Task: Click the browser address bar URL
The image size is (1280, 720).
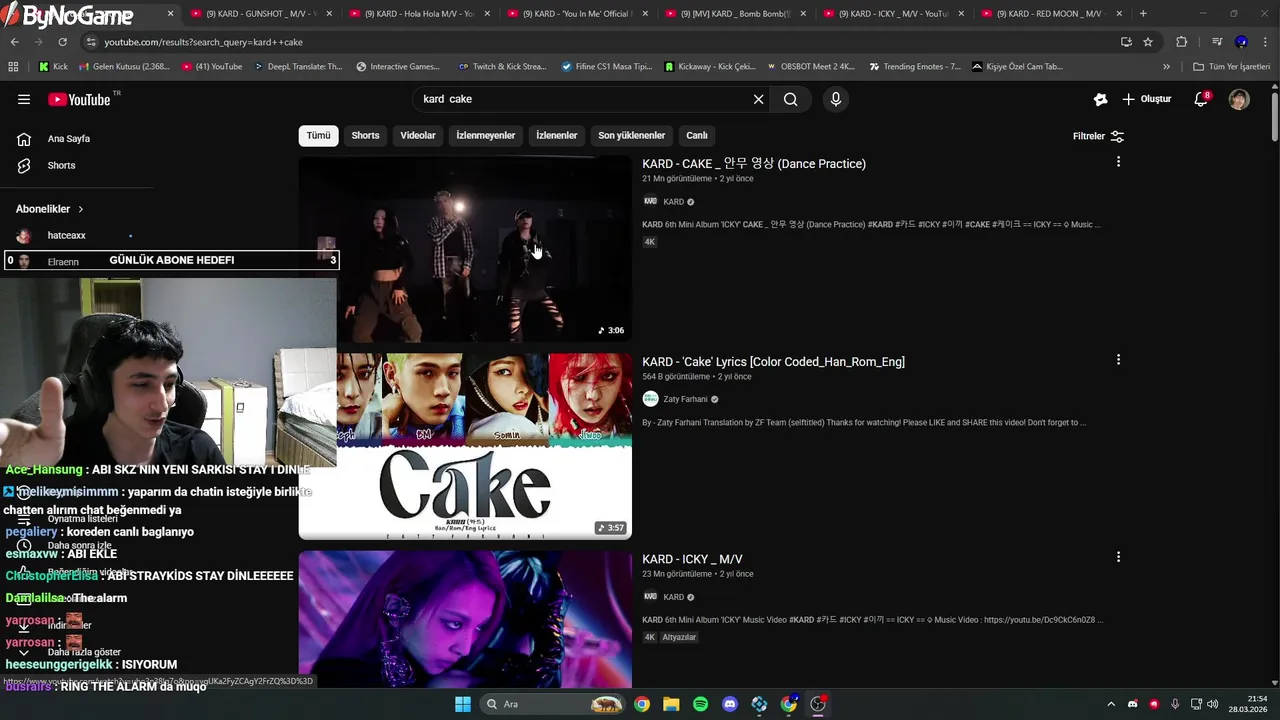Action: click(203, 42)
